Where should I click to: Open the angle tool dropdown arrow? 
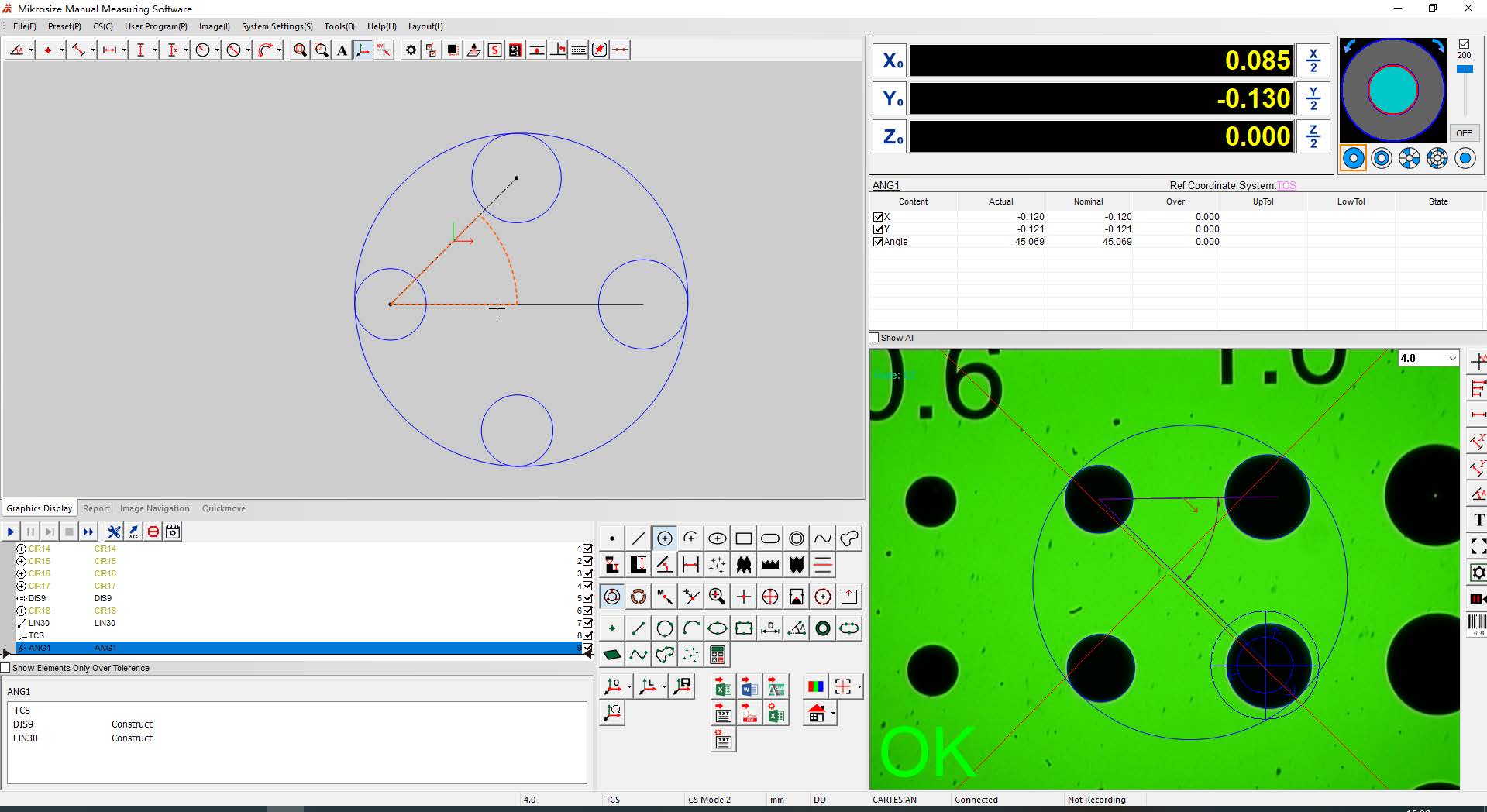coord(31,50)
